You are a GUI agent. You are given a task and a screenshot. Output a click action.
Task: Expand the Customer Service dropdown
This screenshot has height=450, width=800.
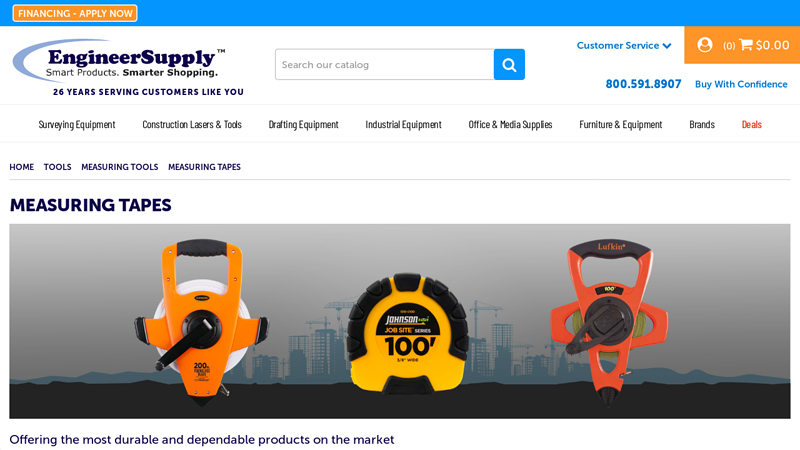tap(624, 45)
